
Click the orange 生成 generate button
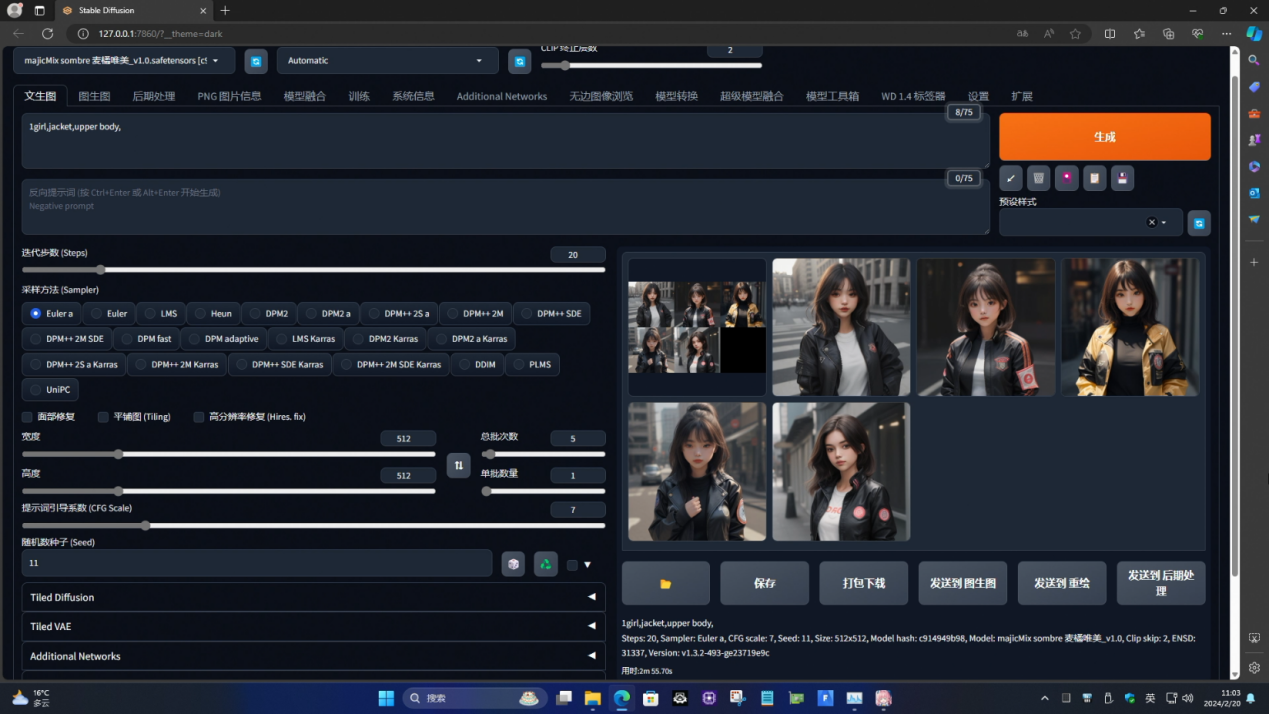[1104, 136]
